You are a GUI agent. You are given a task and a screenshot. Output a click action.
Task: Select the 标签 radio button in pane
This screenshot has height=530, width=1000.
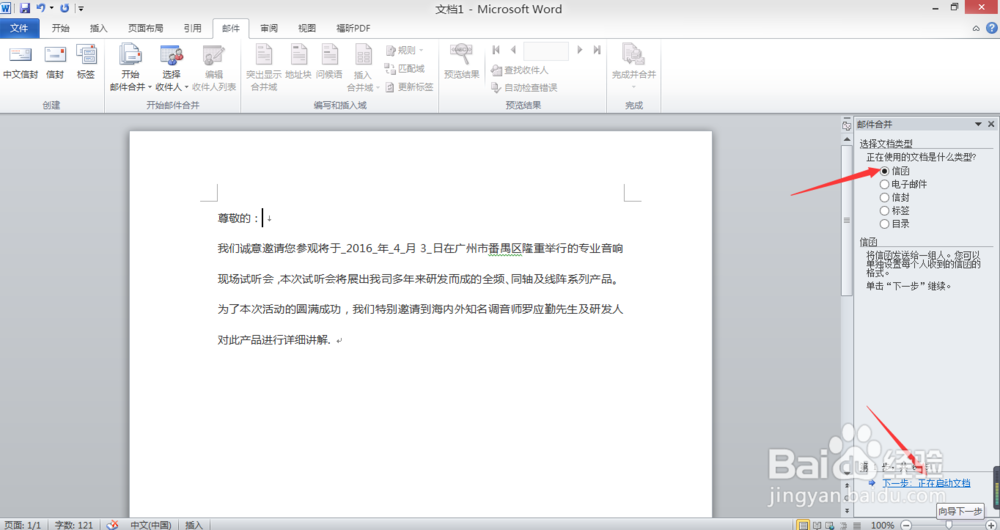885,210
